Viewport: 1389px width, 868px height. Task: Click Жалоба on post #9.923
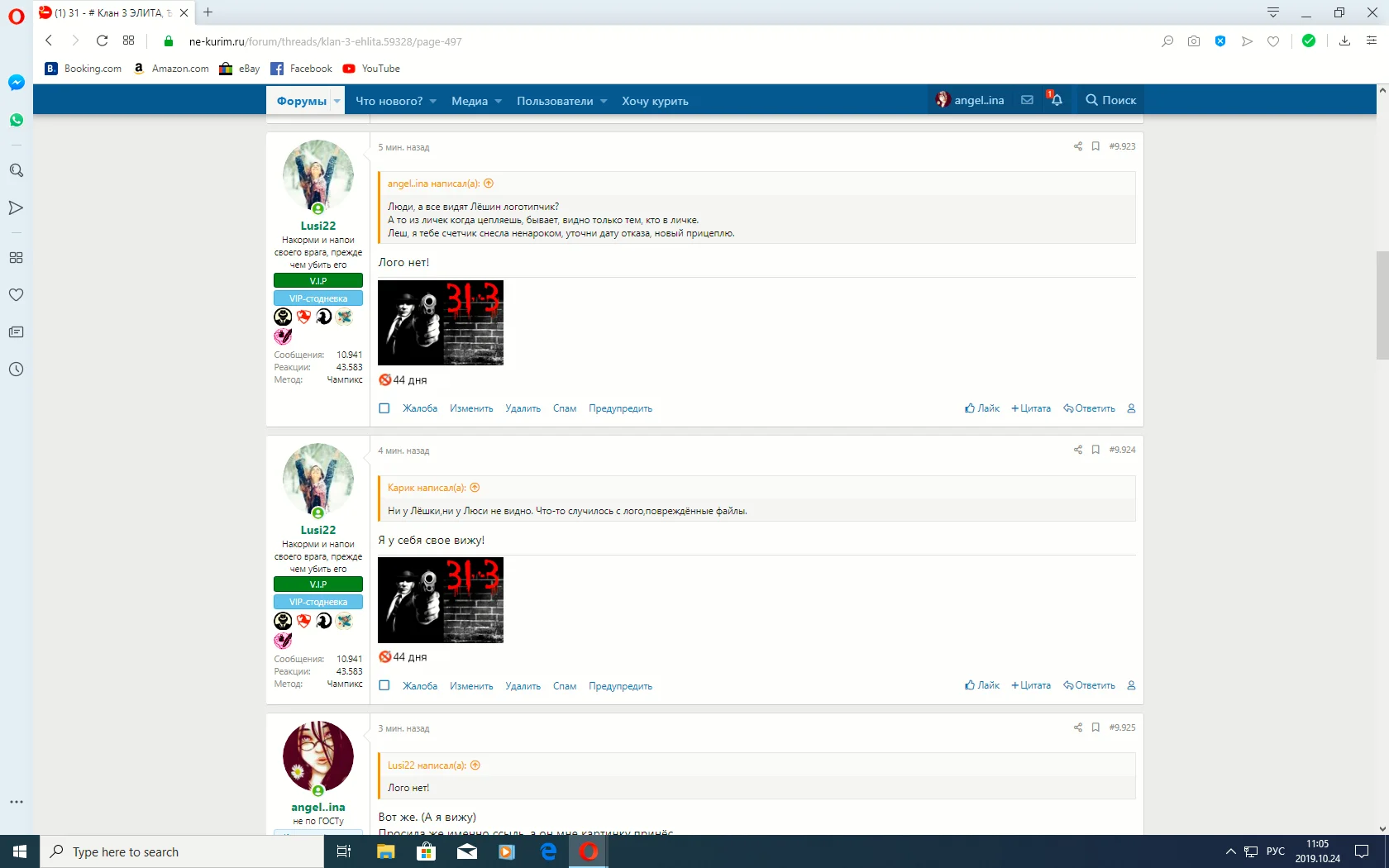pos(420,408)
